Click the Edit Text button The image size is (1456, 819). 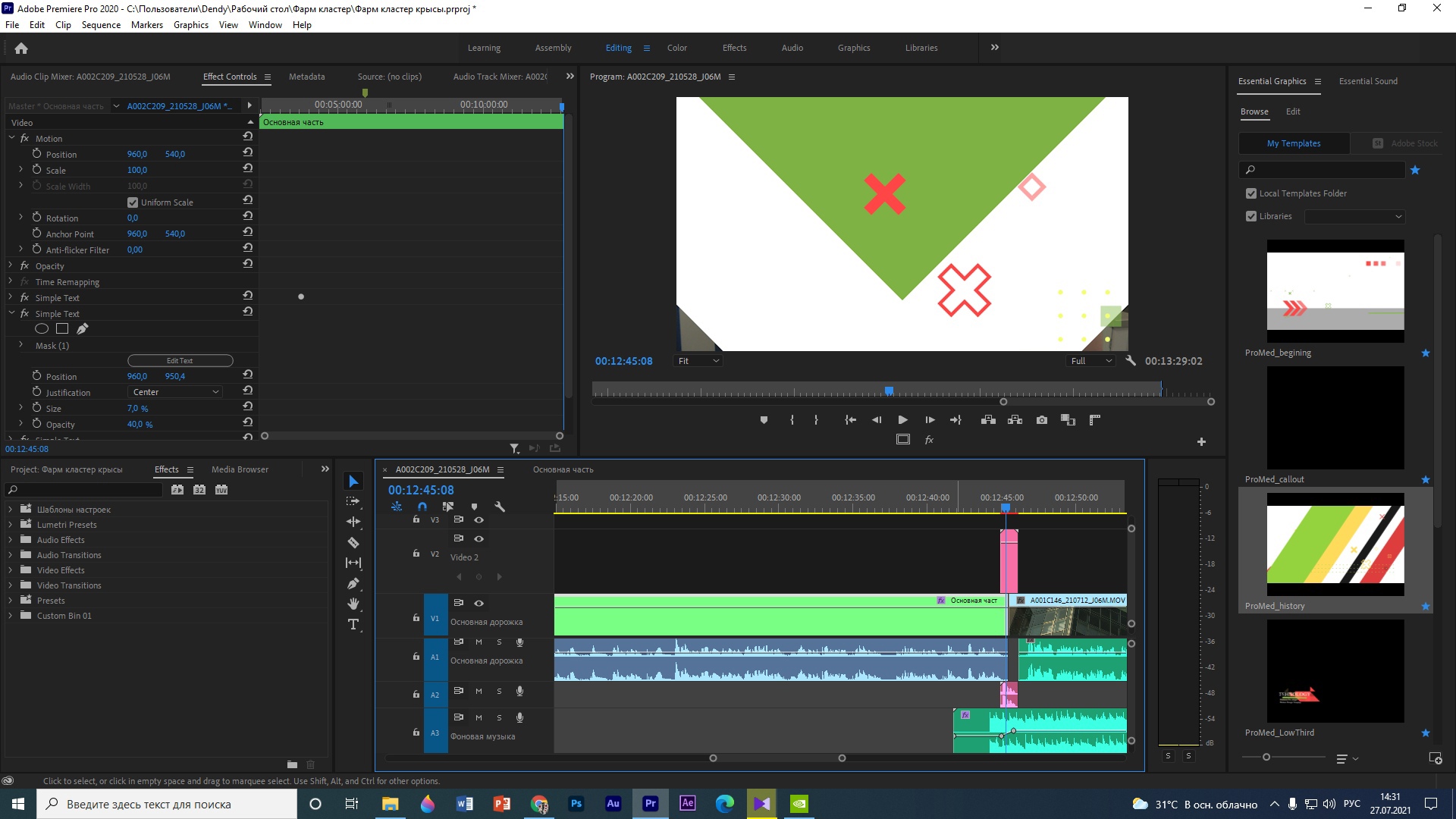180,361
